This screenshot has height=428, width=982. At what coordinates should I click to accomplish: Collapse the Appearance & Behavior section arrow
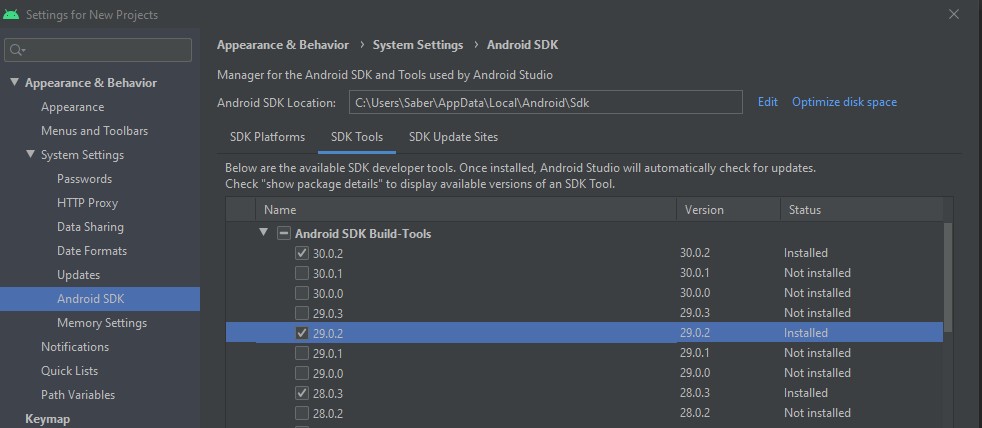tap(14, 82)
